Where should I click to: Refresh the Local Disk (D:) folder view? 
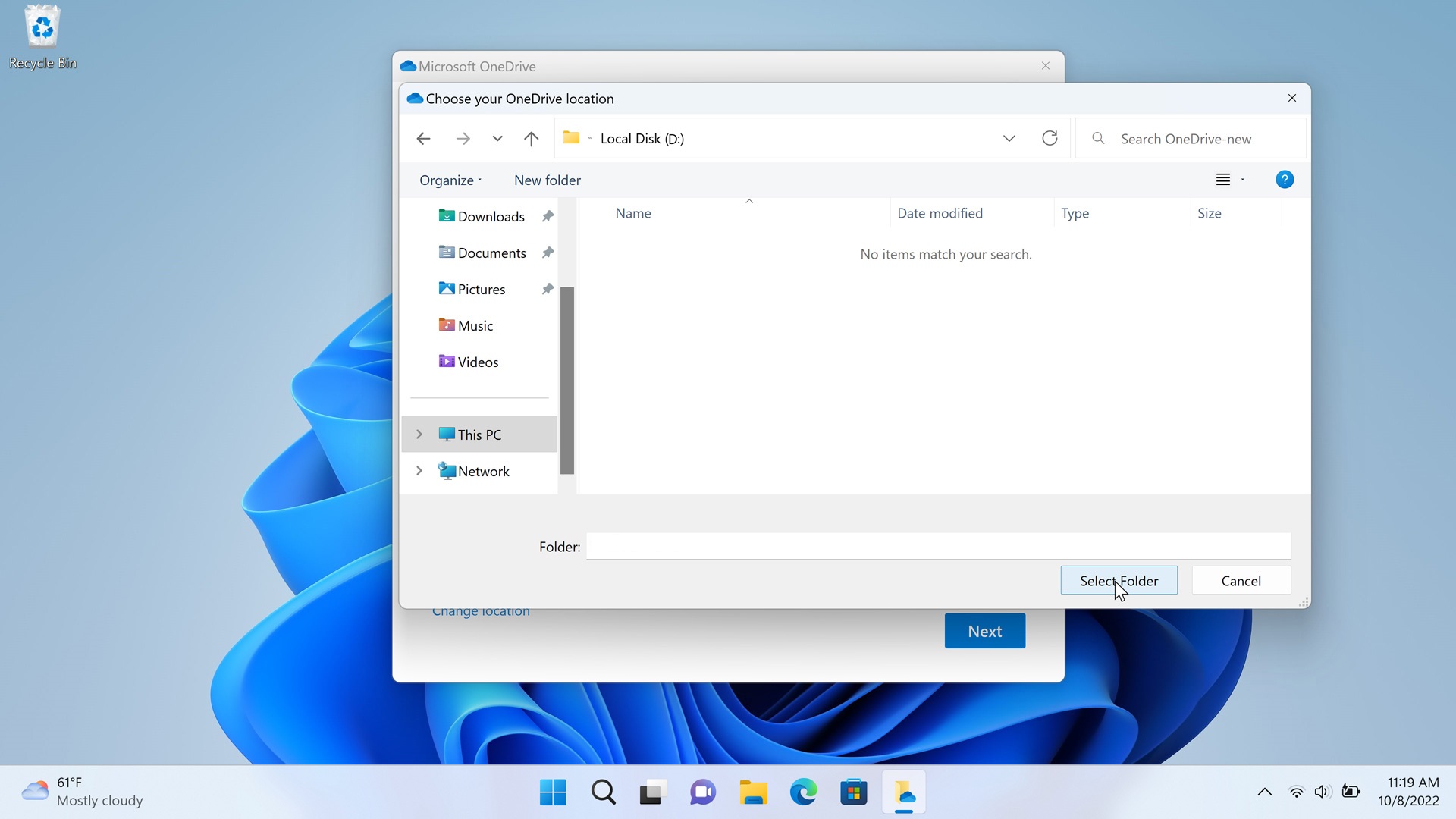click(1050, 138)
